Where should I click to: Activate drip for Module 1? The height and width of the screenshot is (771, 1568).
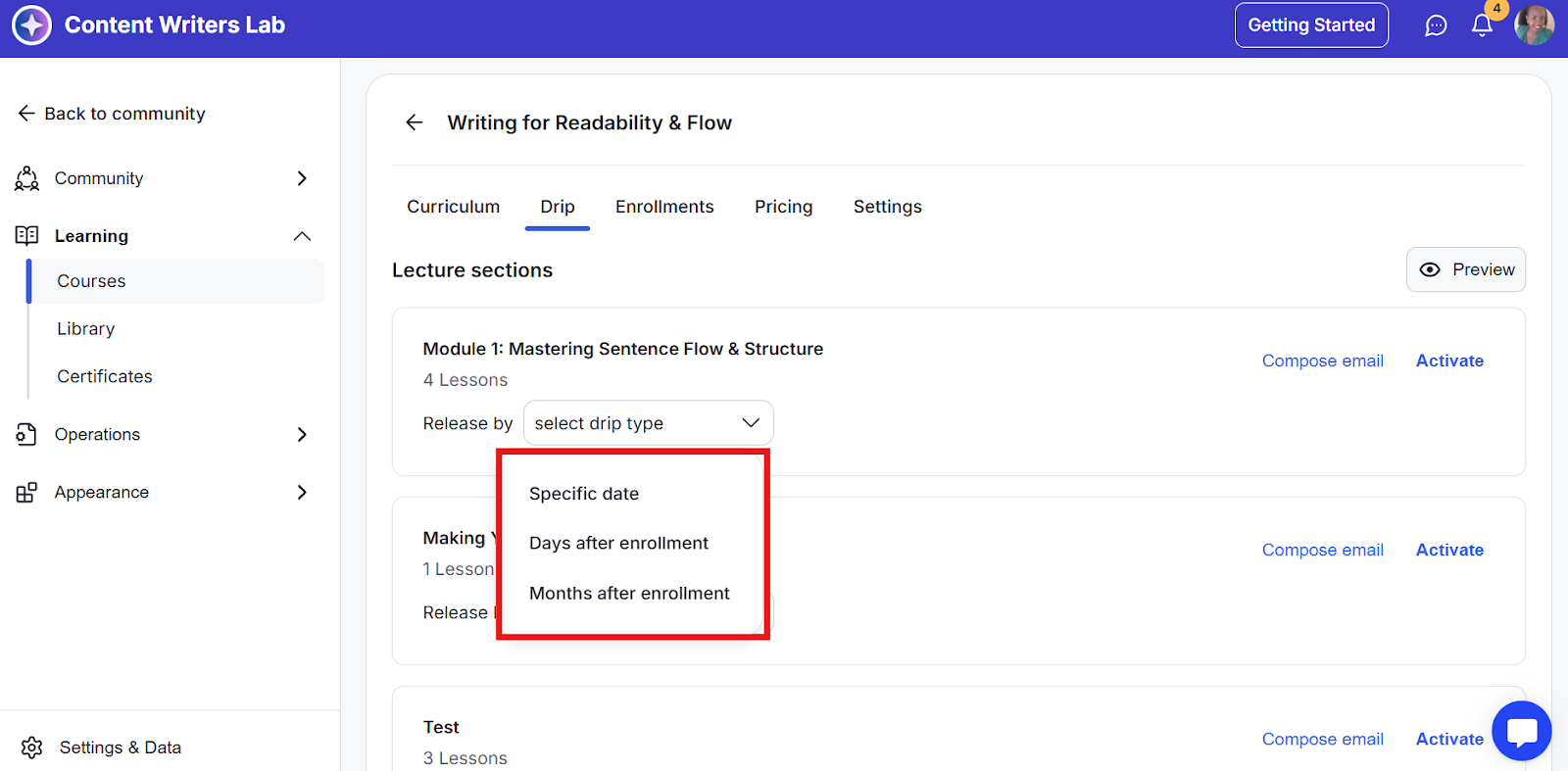1449,361
